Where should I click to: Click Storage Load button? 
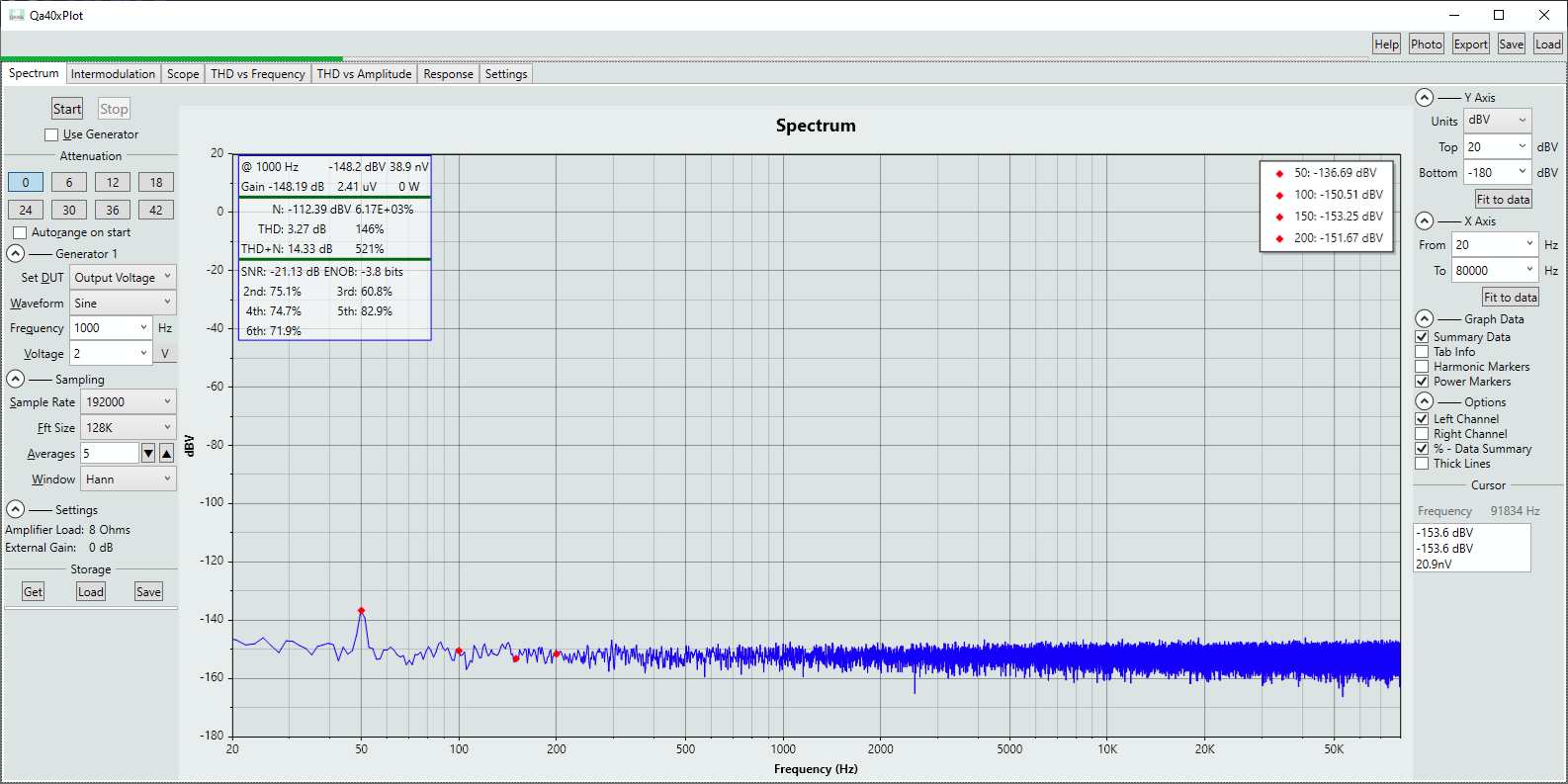coord(91,591)
